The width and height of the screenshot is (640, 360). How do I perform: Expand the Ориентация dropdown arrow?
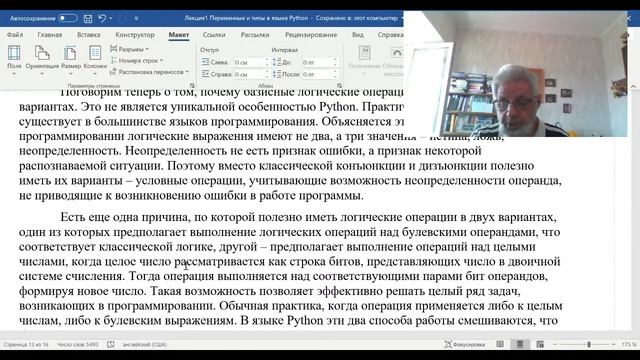pyautogui.click(x=42, y=74)
